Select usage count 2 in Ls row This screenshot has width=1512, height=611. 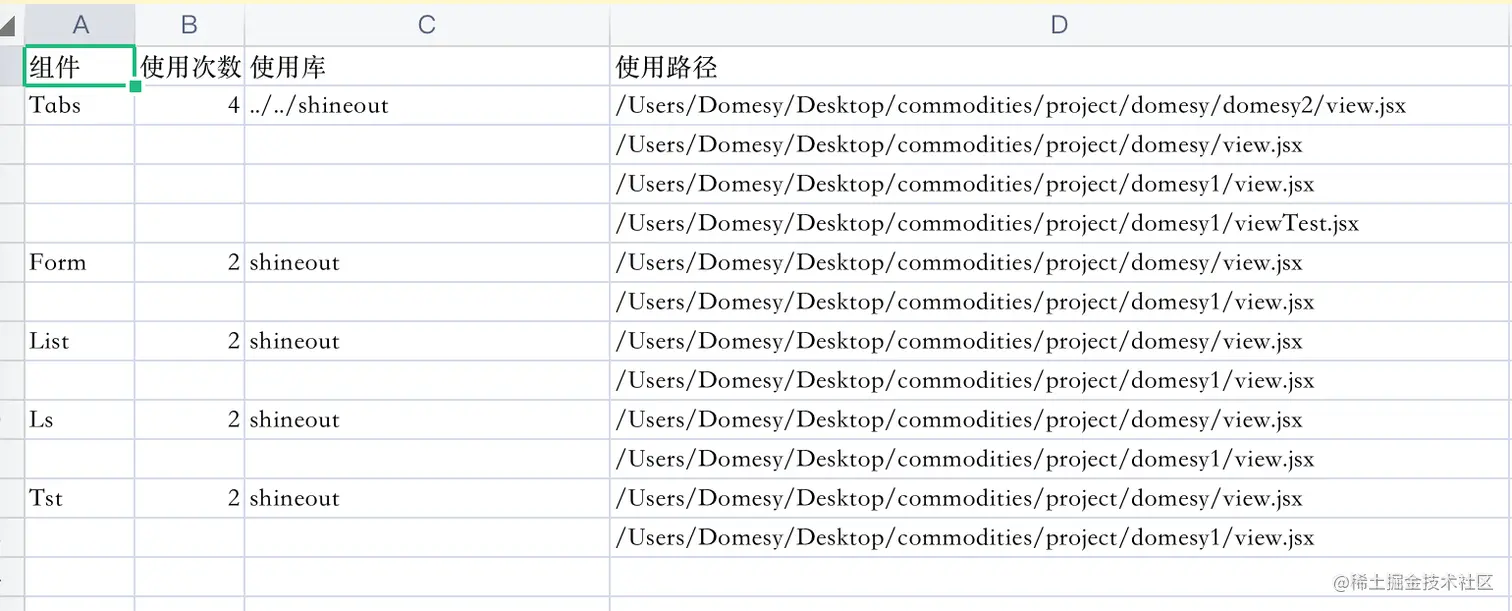190,419
